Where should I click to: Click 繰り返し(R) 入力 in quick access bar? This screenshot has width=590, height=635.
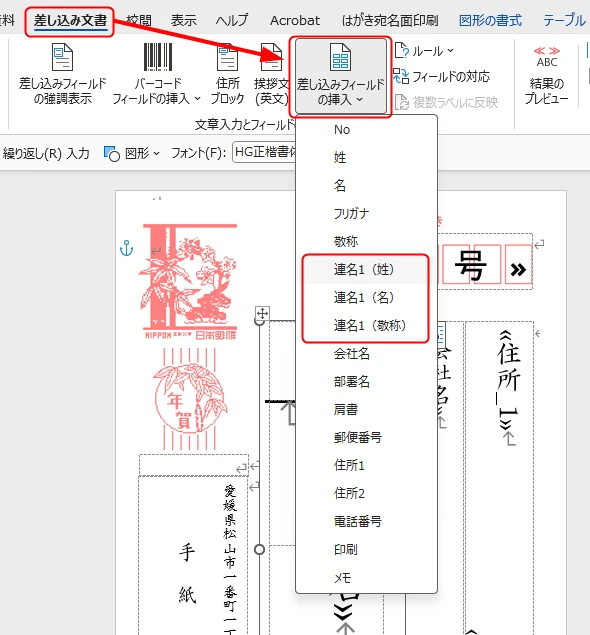pos(46,153)
